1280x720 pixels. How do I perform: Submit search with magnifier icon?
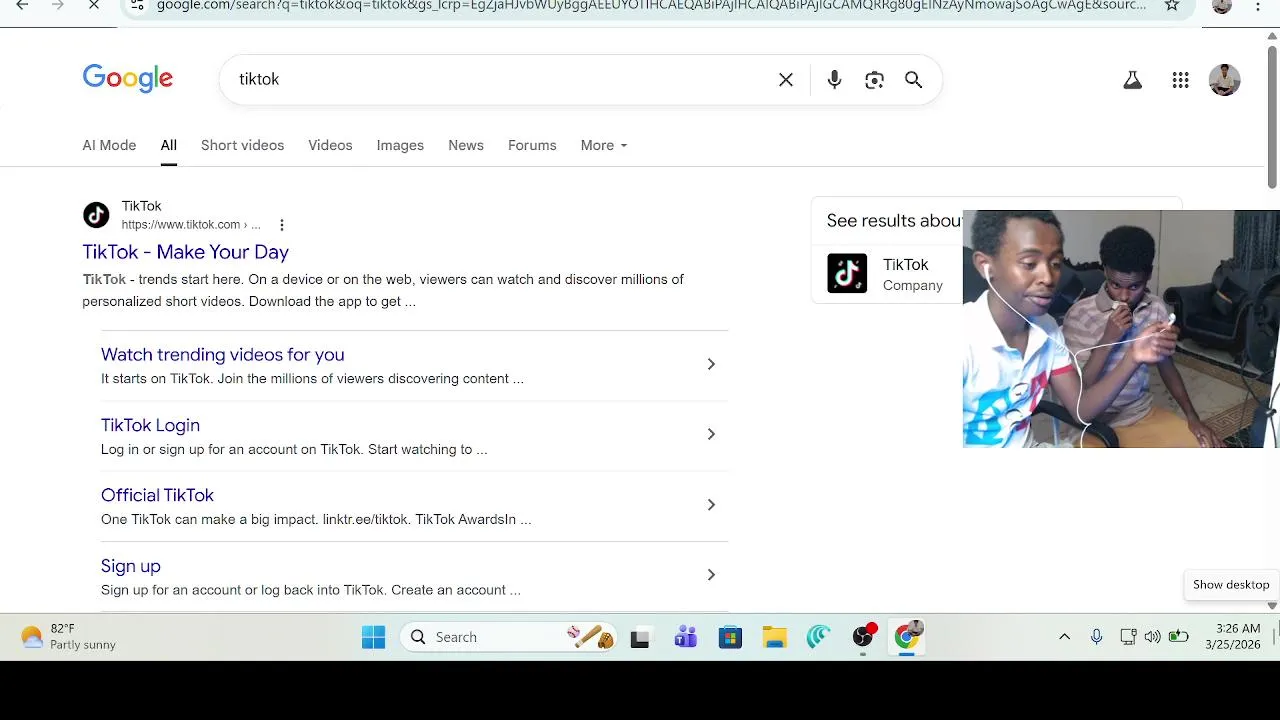coord(913,80)
